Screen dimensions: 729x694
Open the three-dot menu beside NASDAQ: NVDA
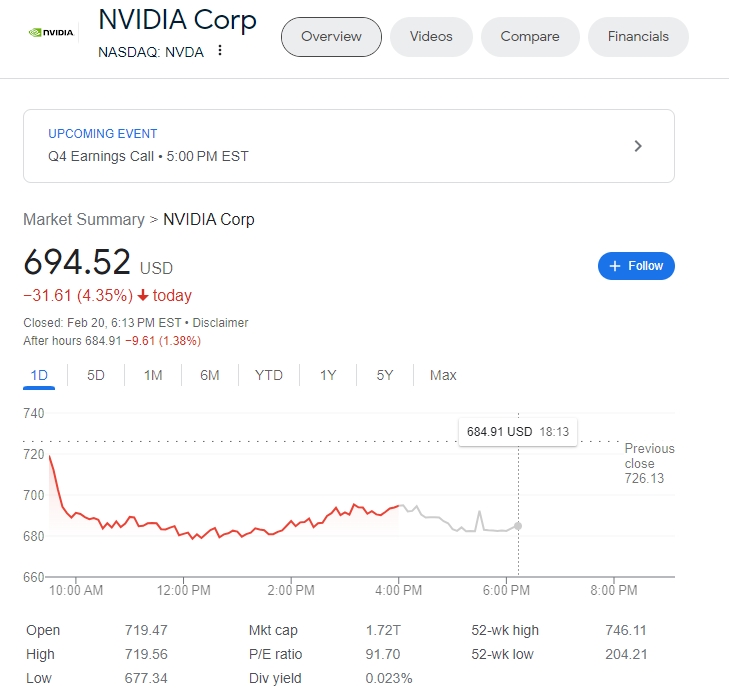click(x=220, y=52)
